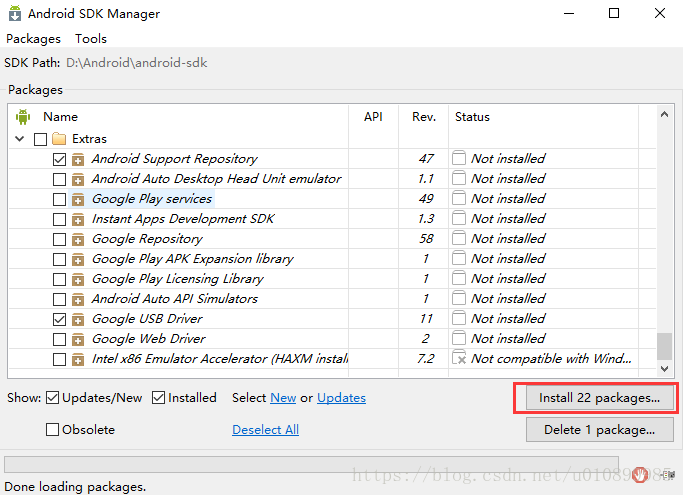Click the red stop hand icon
683x495 pixels.
click(x=641, y=474)
